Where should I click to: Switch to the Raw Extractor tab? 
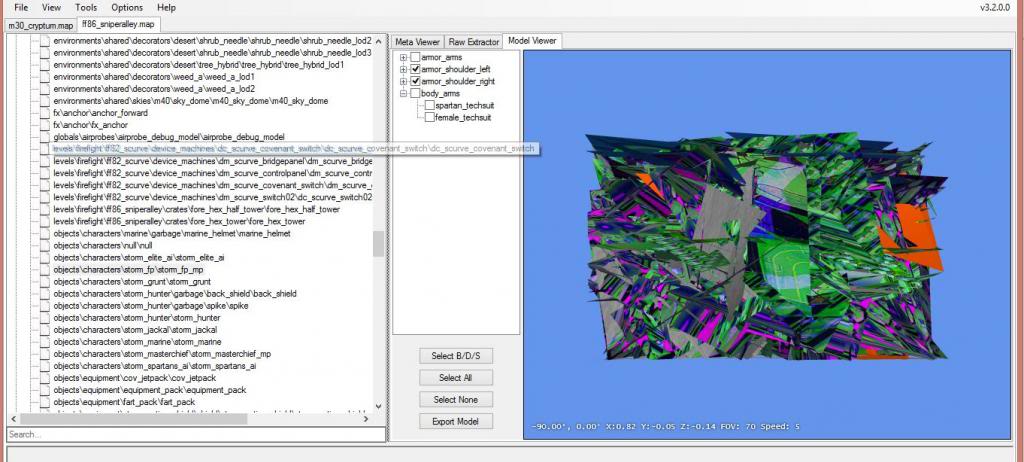473,42
